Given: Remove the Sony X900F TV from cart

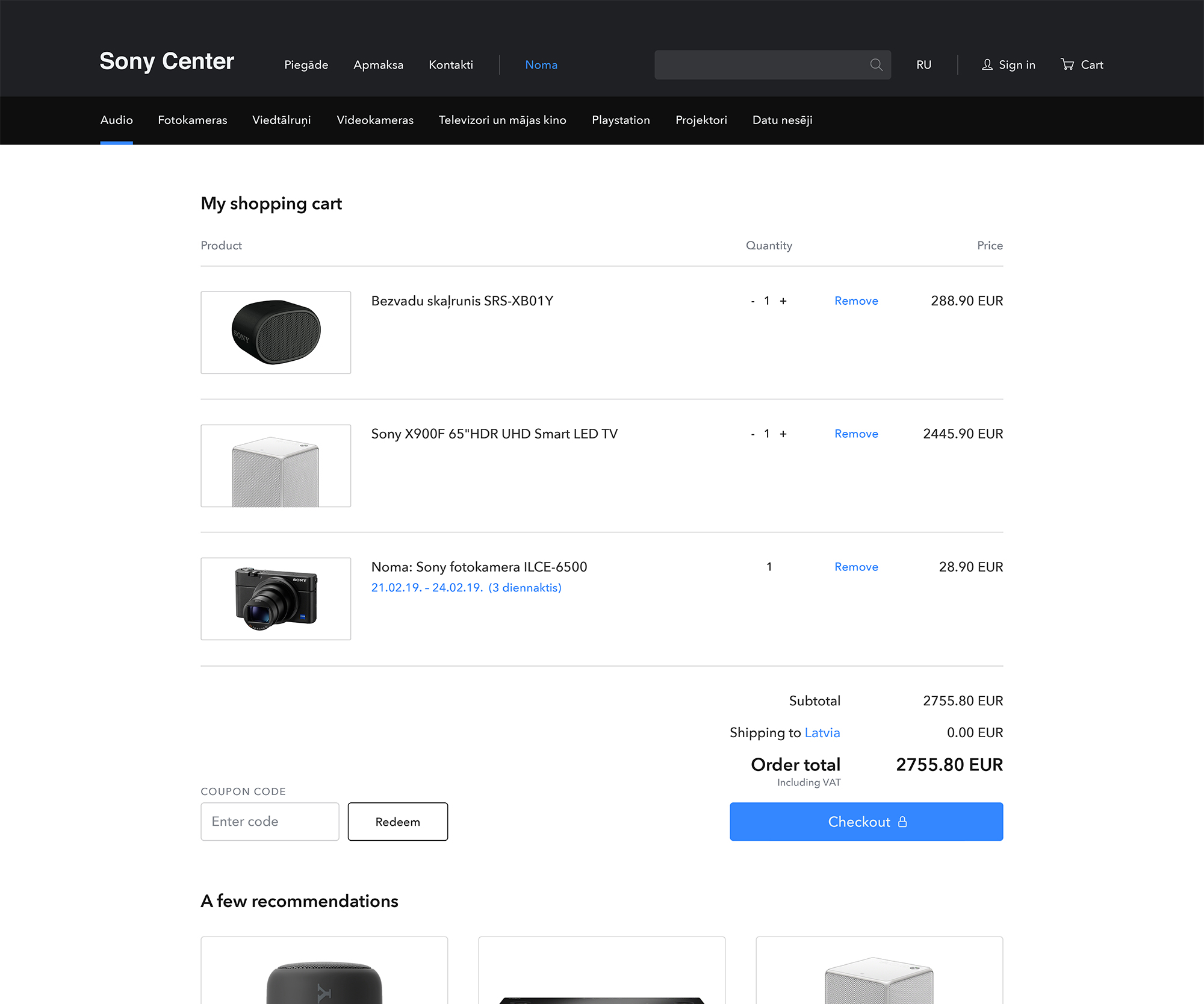Looking at the screenshot, I should 856,434.
